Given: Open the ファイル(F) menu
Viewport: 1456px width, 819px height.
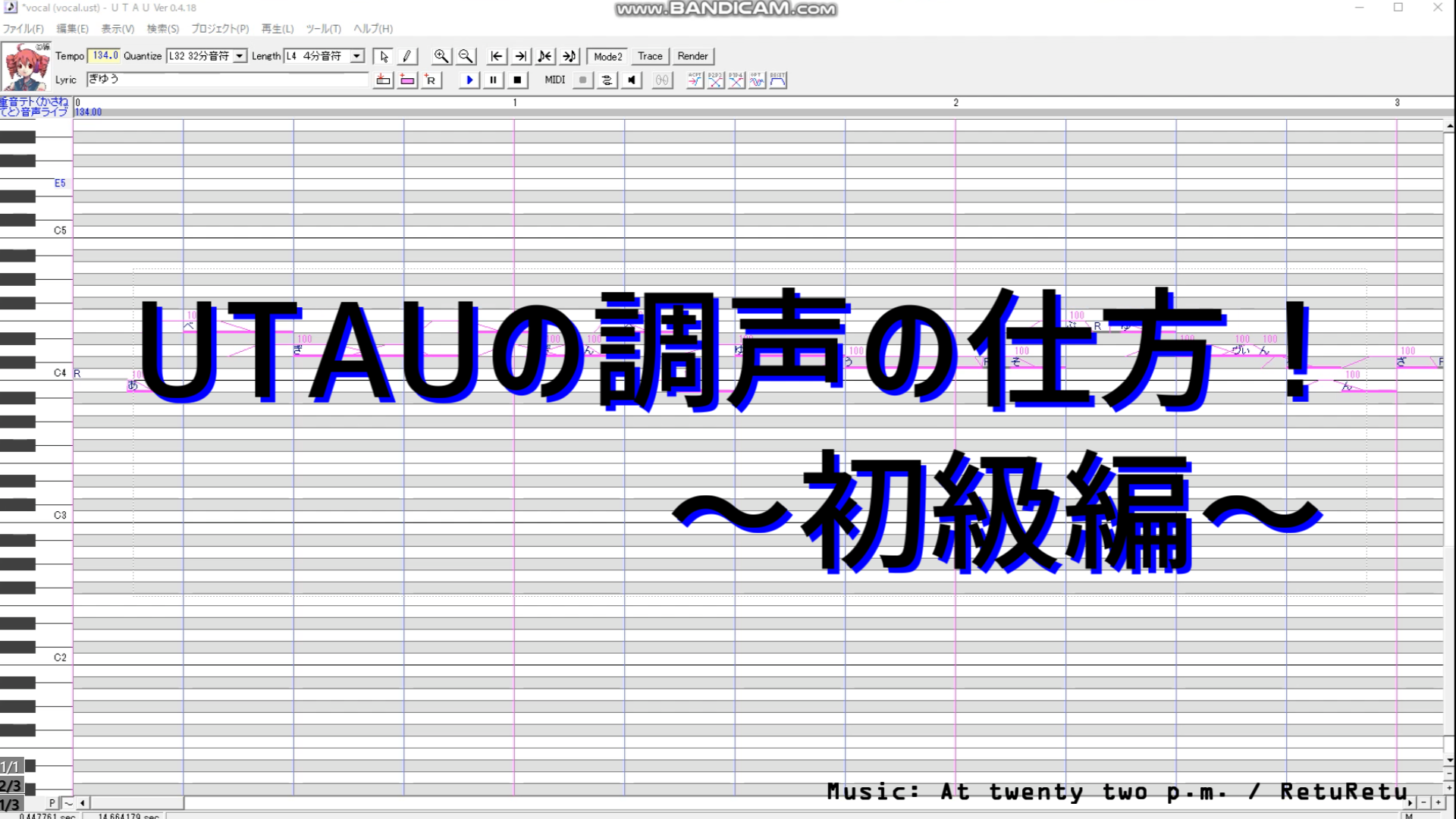Looking at the screenshot, I should [23, 29].
